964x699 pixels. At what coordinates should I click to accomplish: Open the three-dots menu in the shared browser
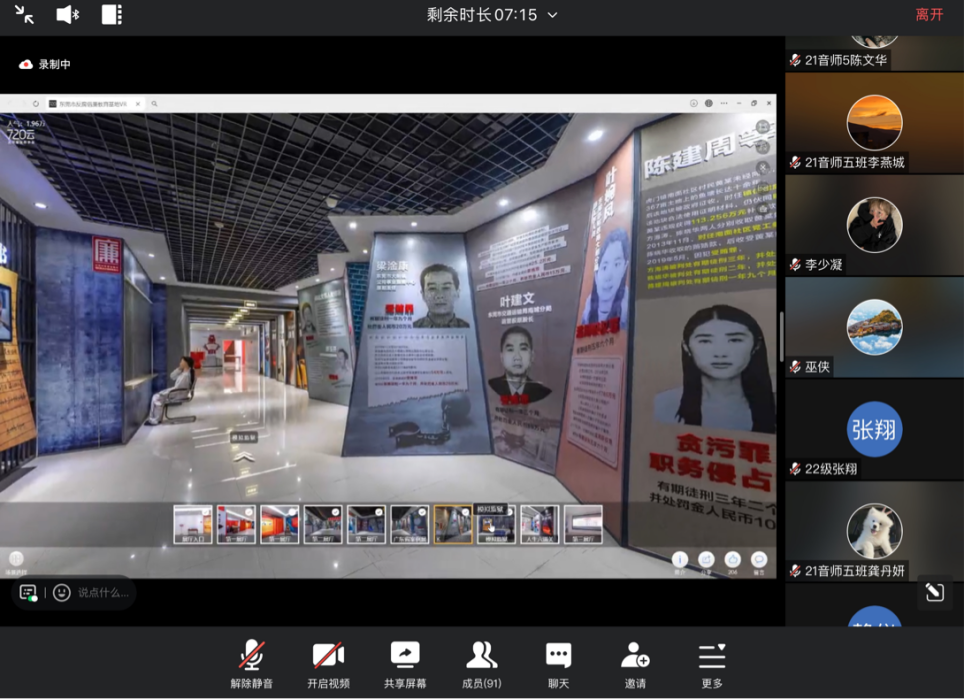(x=724, y=103)
